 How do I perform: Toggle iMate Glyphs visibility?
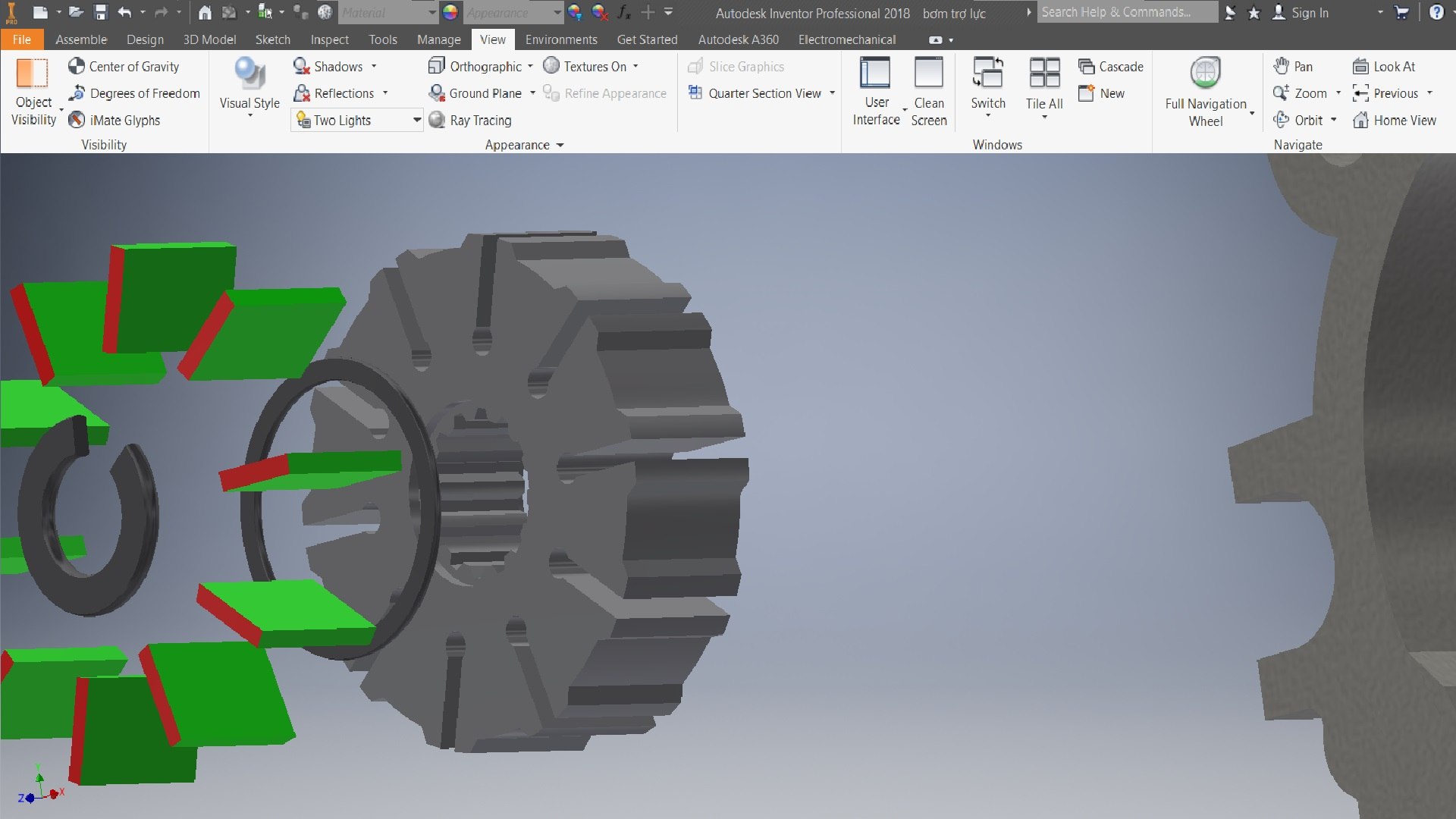coord(115,121)
